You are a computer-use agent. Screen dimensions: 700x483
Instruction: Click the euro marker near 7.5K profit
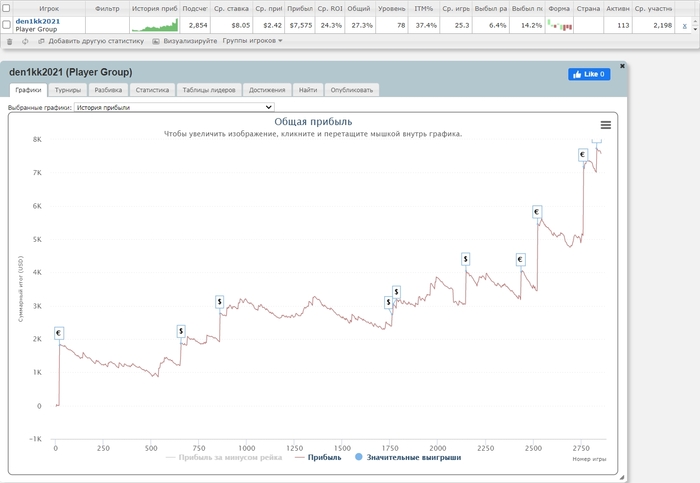click(x=583, y=155)
